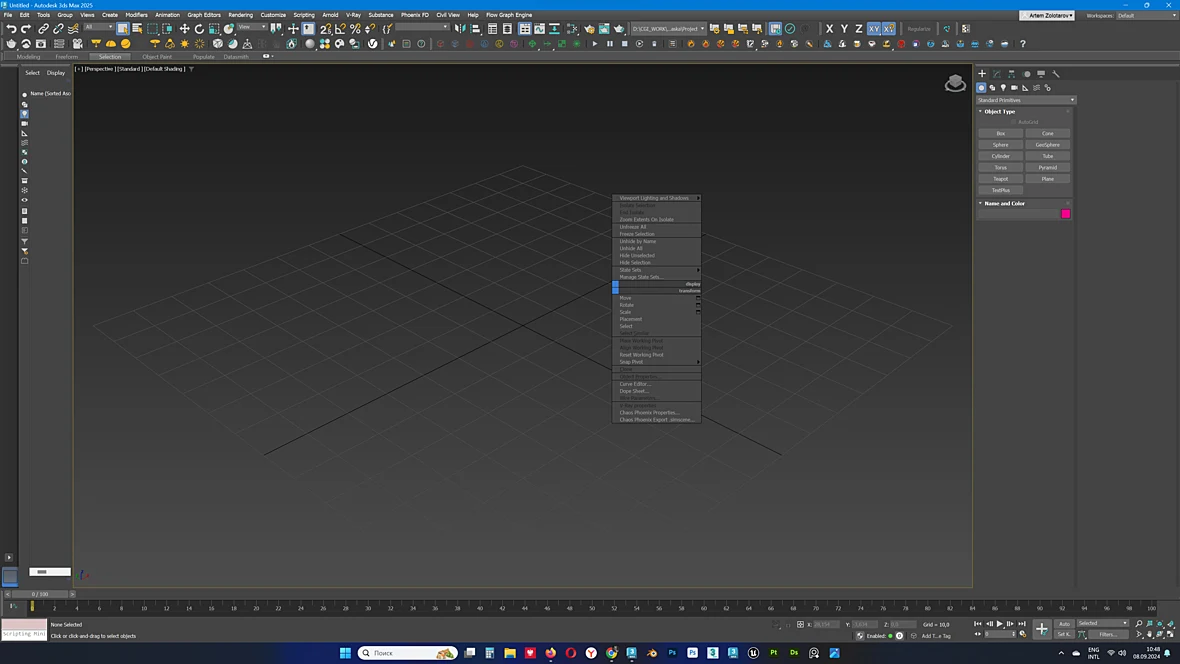The height and width of the screenshot is (664, 1180).
Task: Toggle Set Key mode
Action: pos(1064,634)
